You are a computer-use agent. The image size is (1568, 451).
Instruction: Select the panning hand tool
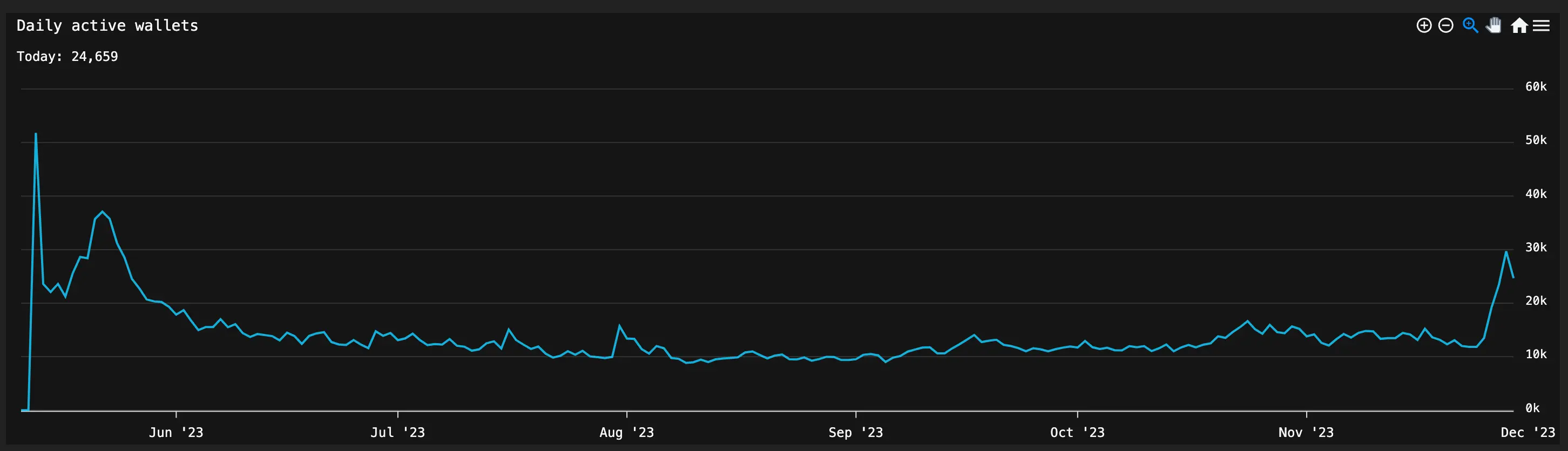(1493, 25)
